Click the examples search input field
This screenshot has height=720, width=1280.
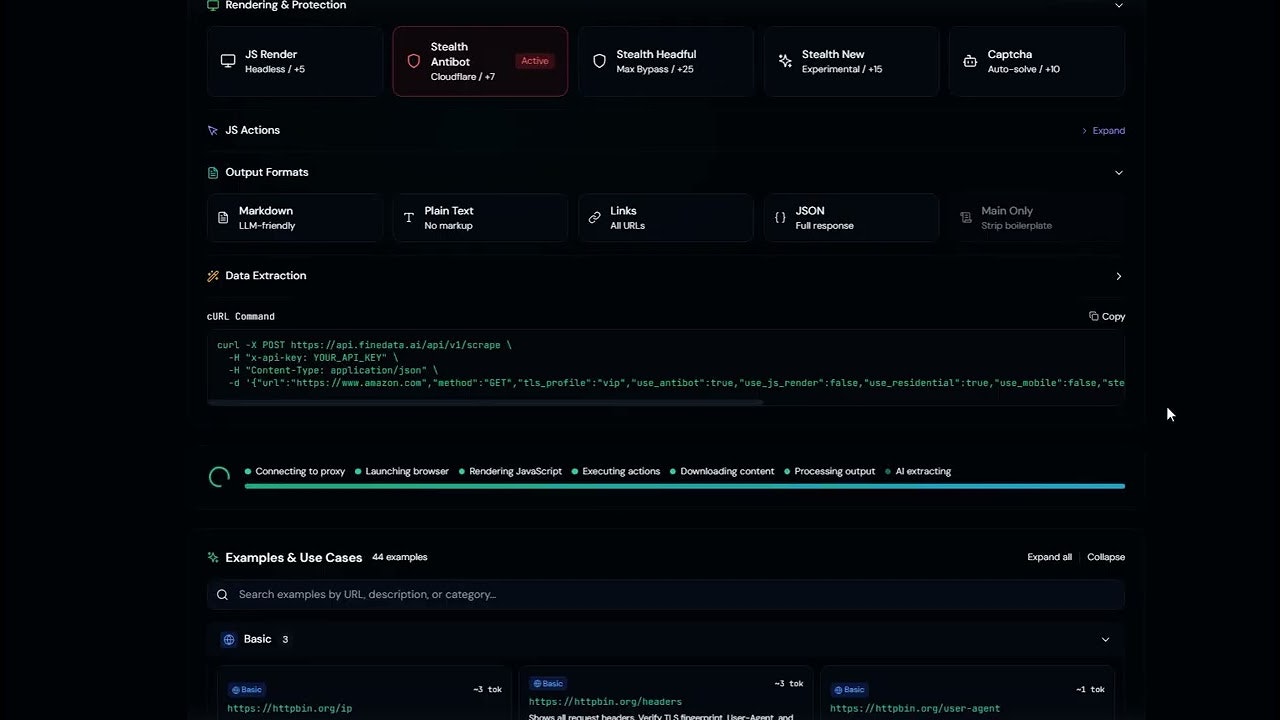pyautogui.click(x=665, y=593)
